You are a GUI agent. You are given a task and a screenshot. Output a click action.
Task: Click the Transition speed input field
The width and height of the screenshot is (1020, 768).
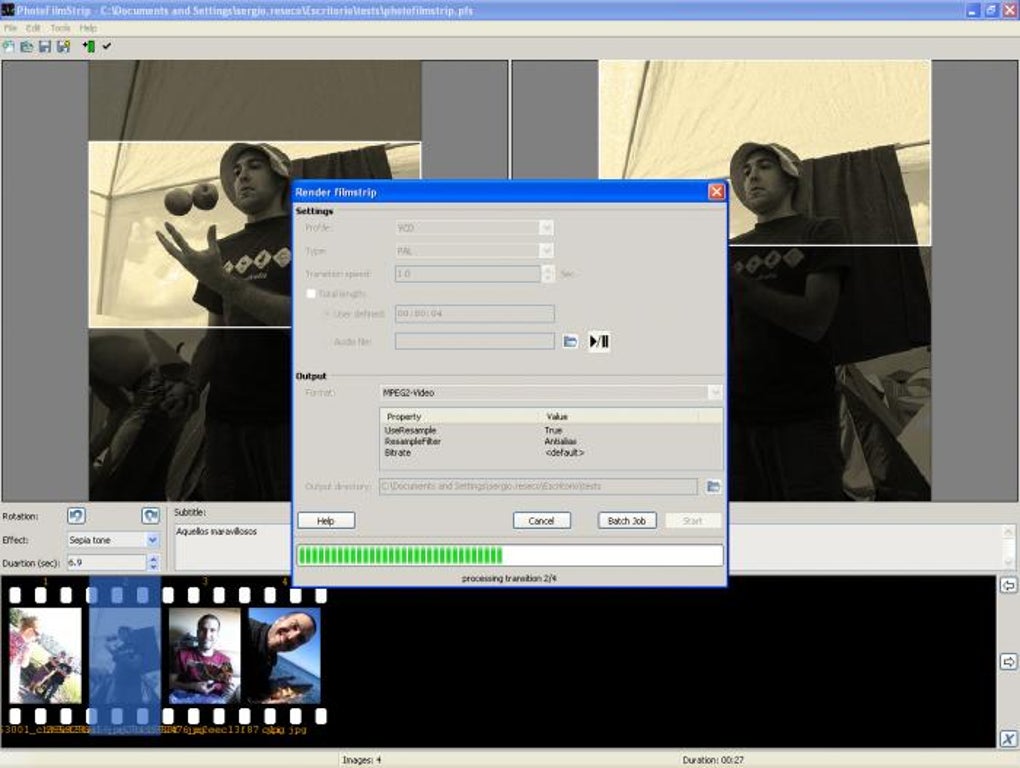tap(468, 274)
